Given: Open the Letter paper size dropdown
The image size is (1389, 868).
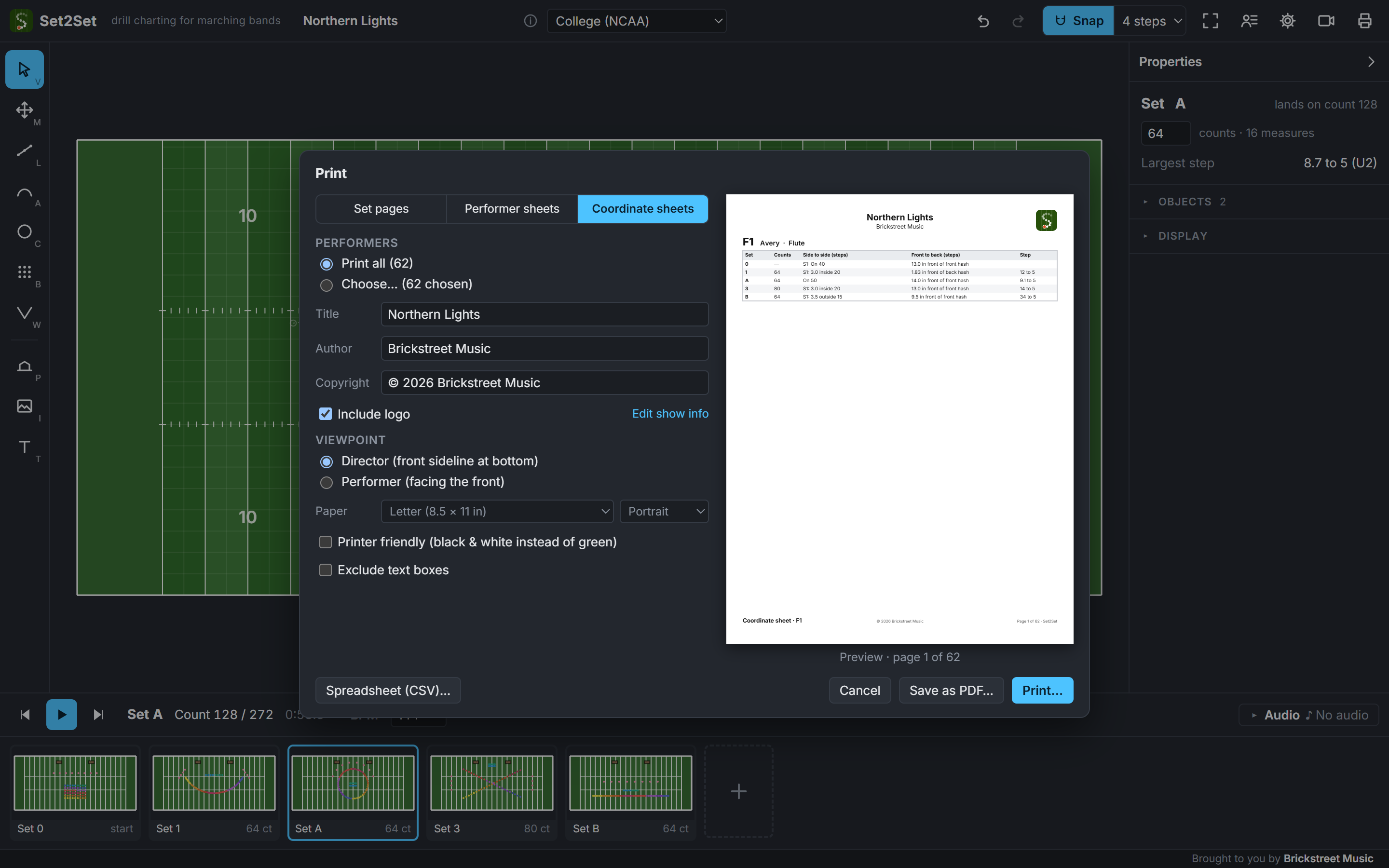Looking at the screenshot, I should [497, 512].
